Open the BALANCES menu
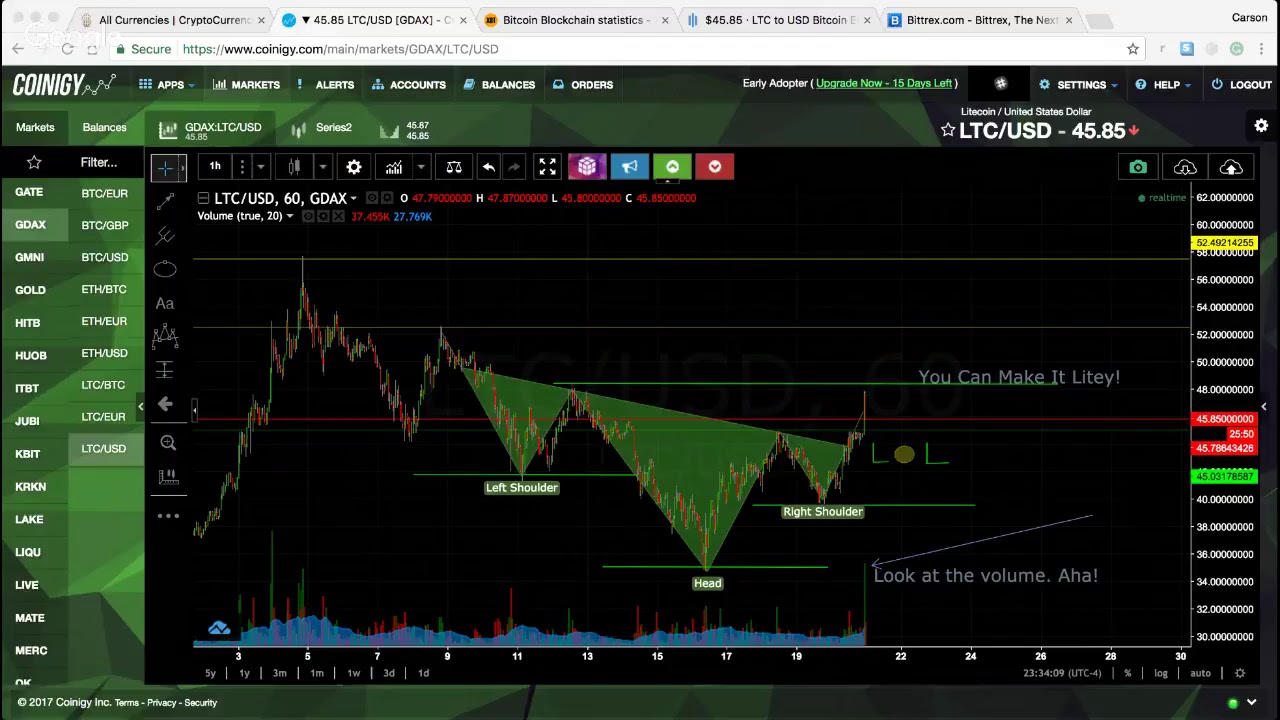 499,85
